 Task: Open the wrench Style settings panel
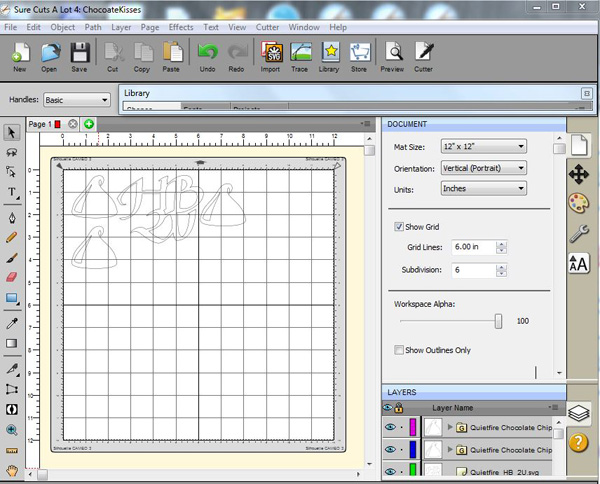579,233
